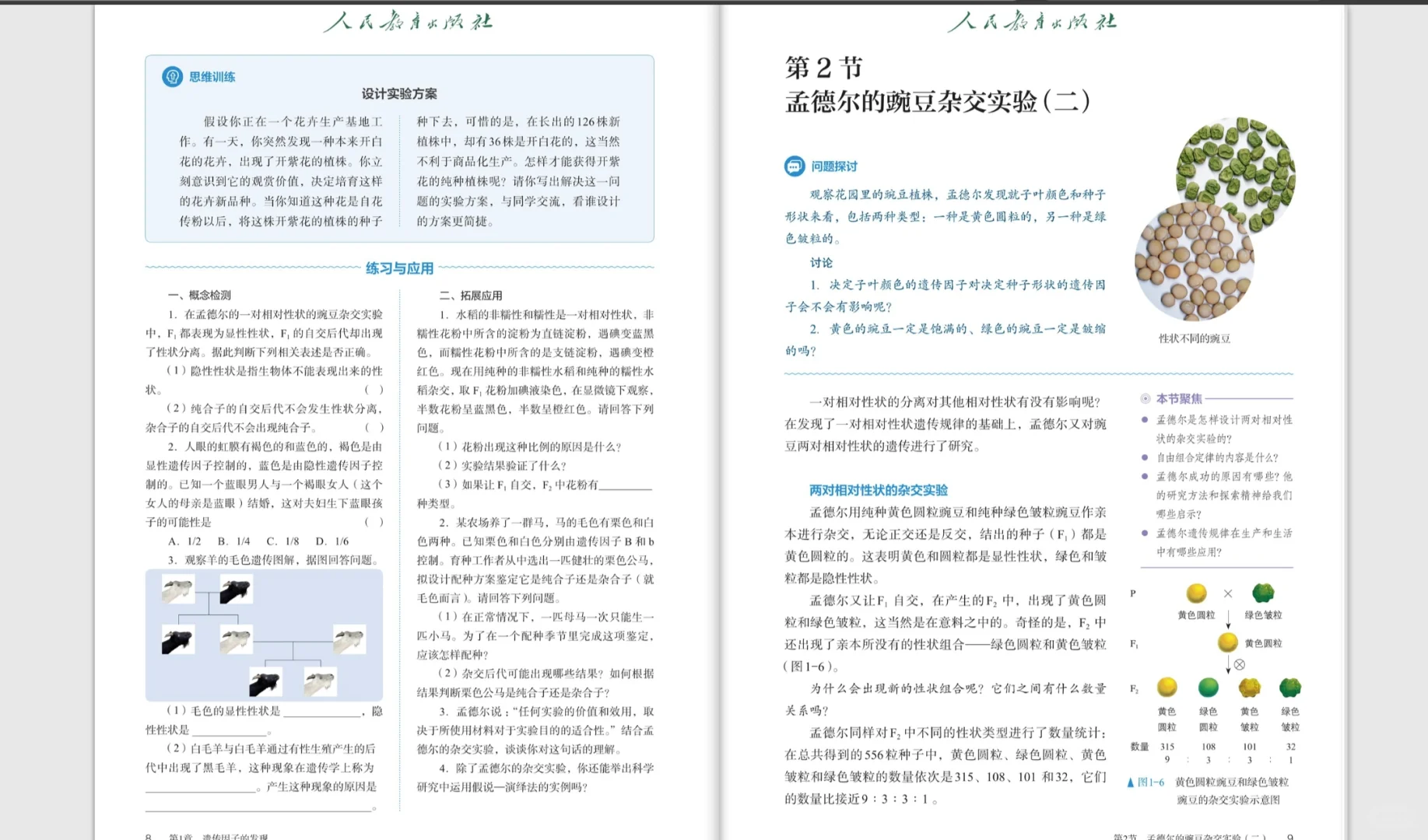Click the F2 green wrinkled pea above 32
Screen dimensions: 1428x840
point(1290,688)
